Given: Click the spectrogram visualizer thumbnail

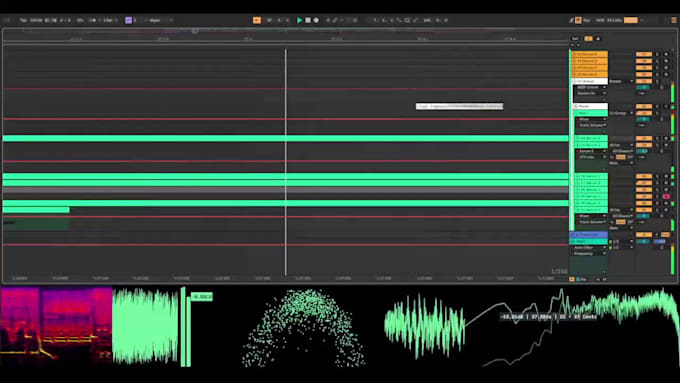Looking at the screenshot, I should [56, 326].
